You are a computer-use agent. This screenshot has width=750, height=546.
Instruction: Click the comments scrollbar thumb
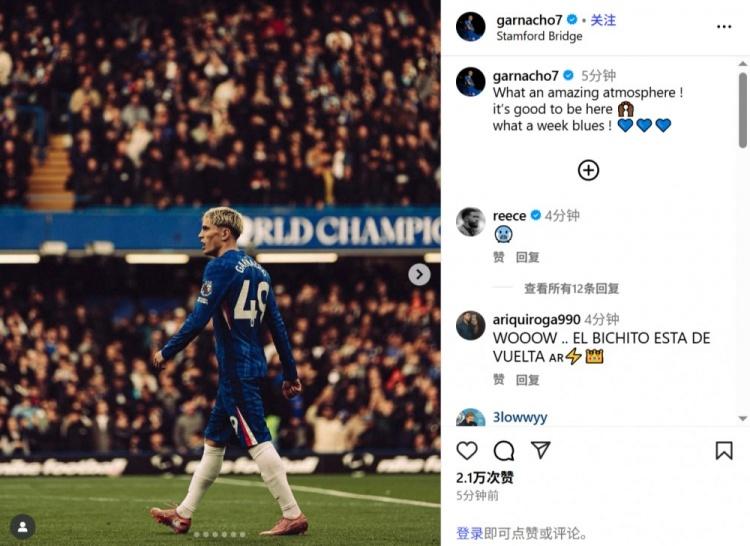[x=742, y=110]
